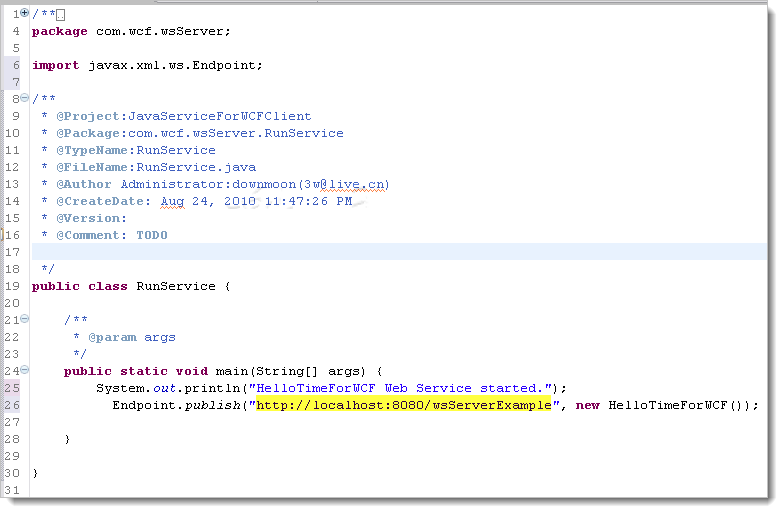Click the @Comment: TODO line
Screen dimensions: 783x513
pos(111,235)
